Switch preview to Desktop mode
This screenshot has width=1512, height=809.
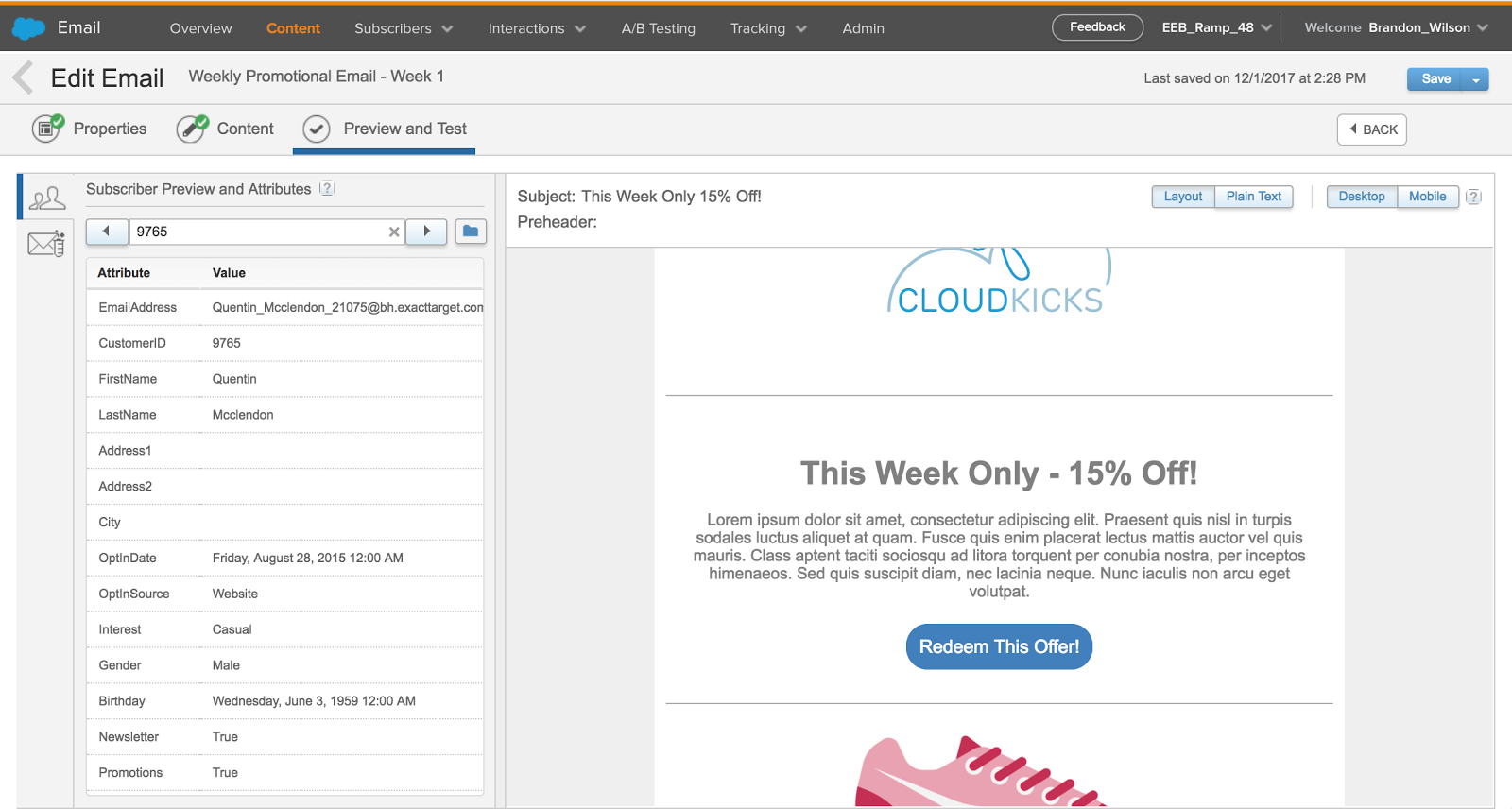pyautogui.click(x=1362, y=197)
